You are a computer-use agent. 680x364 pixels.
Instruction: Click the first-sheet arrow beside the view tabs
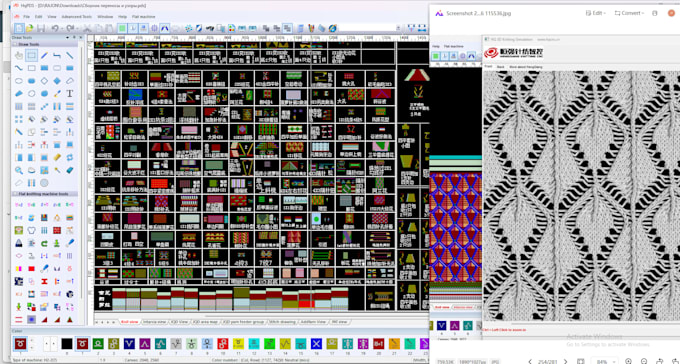97,322
